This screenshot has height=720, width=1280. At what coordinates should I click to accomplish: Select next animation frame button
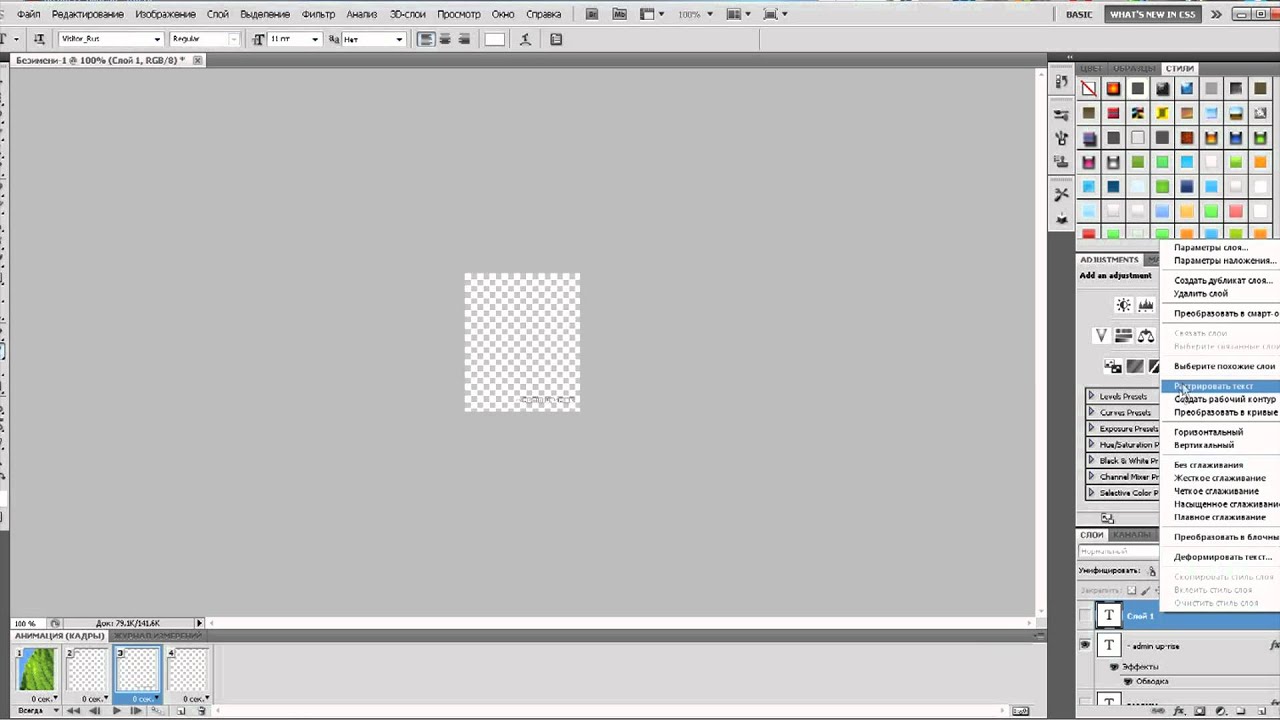point(136,711)
